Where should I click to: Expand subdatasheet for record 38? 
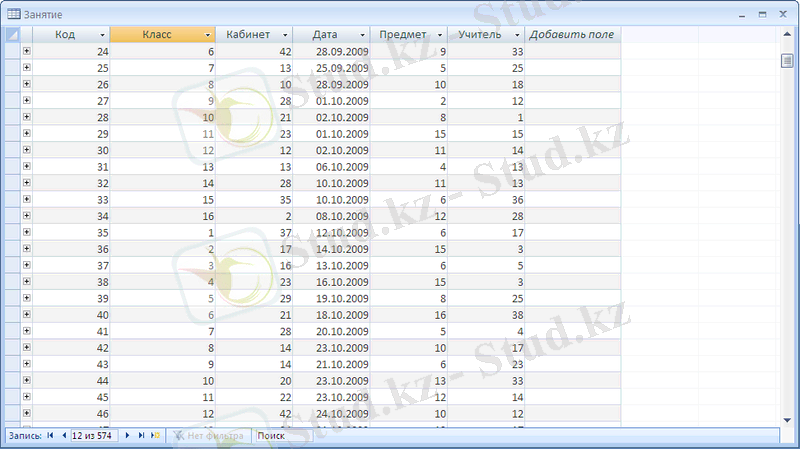click(27, 281)
